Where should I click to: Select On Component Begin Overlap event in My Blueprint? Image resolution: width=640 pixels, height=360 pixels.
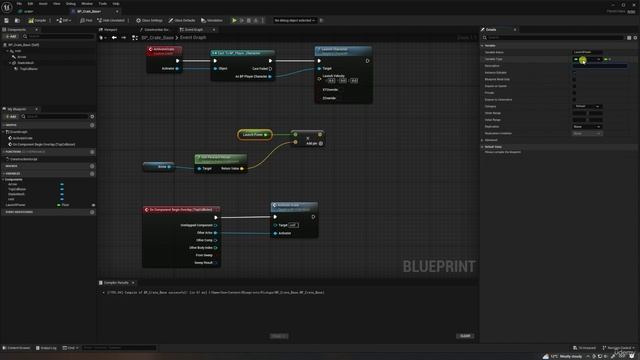point(43,144)
